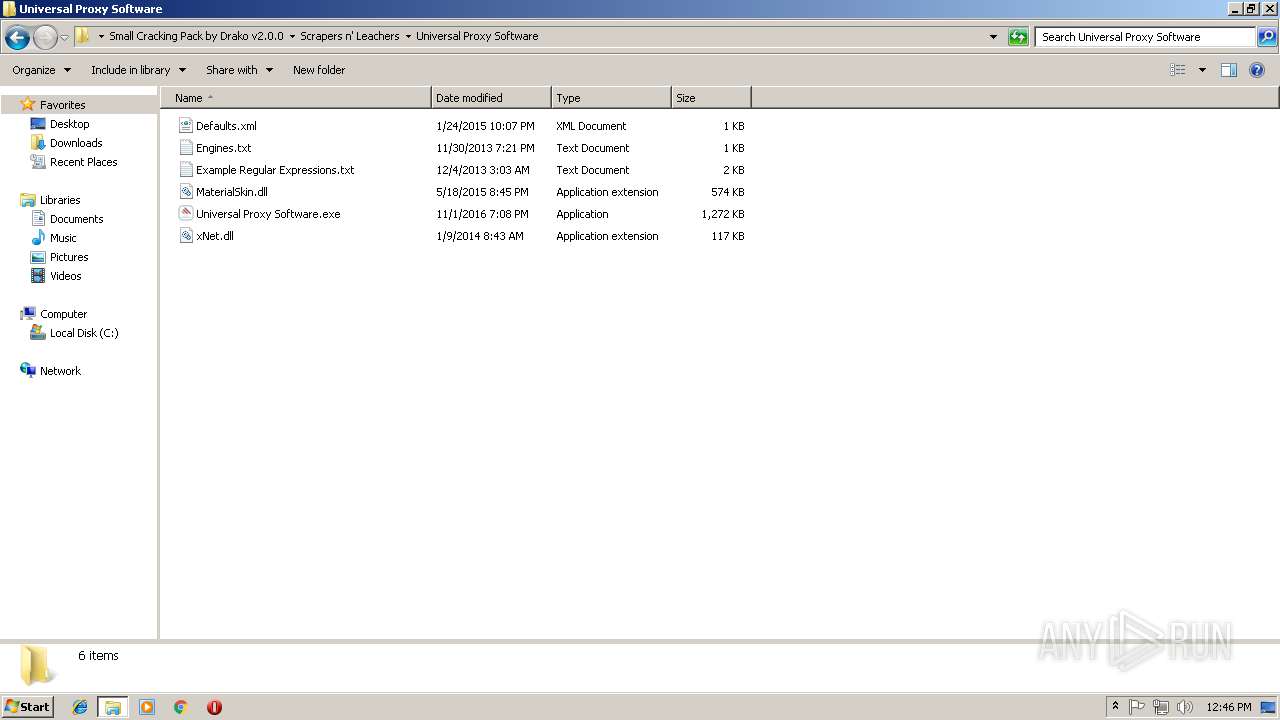Click the MaterialSkin.dll file name
This screenshot has width=1280, height=720.
coord(232,192)
